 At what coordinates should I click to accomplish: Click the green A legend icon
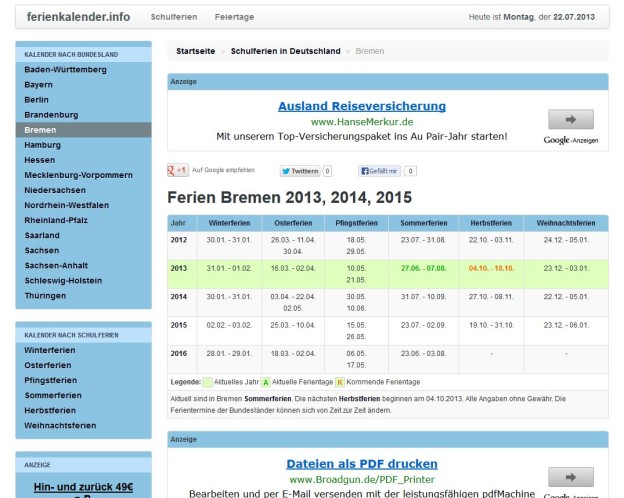[x=265, y=382]
